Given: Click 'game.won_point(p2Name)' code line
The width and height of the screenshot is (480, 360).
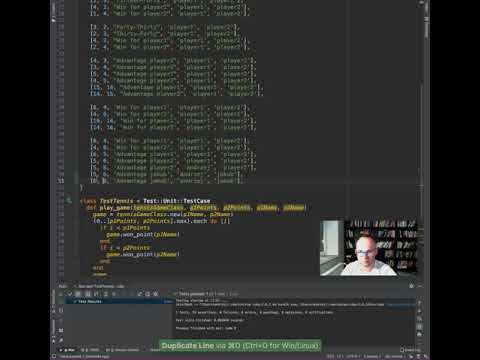Looking at the screenshot, I should coord(143,254).
